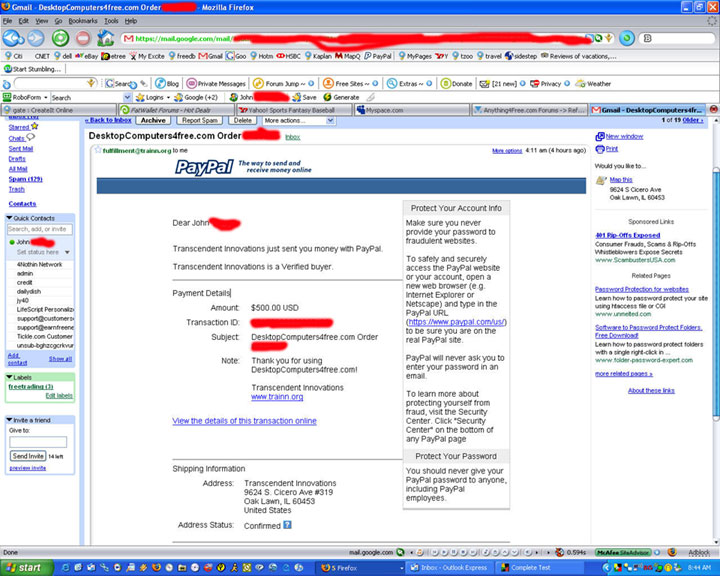Viewport: 720px width, 576px height.
Task: Open the Bookmarks menu
Action: 83,21
